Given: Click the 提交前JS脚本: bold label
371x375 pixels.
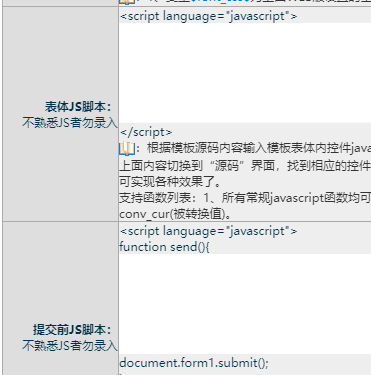Looking at the screenshot, I should 72,330.
